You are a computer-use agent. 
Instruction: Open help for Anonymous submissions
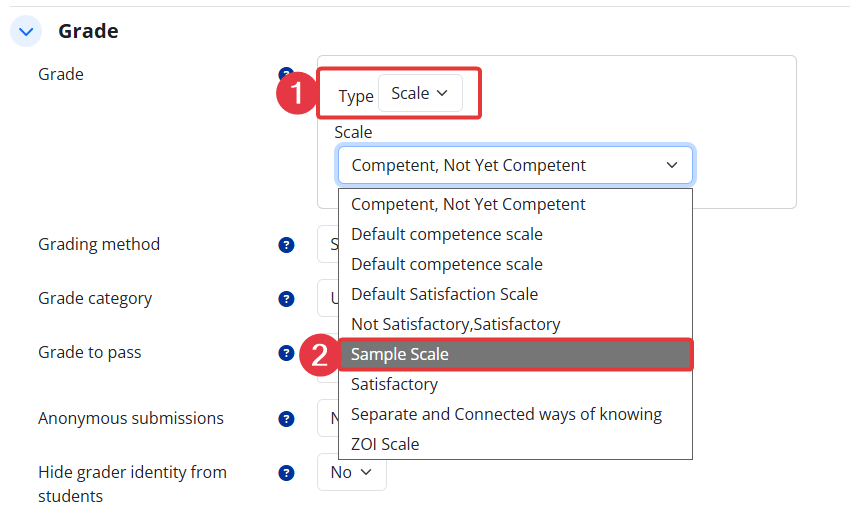286,419
